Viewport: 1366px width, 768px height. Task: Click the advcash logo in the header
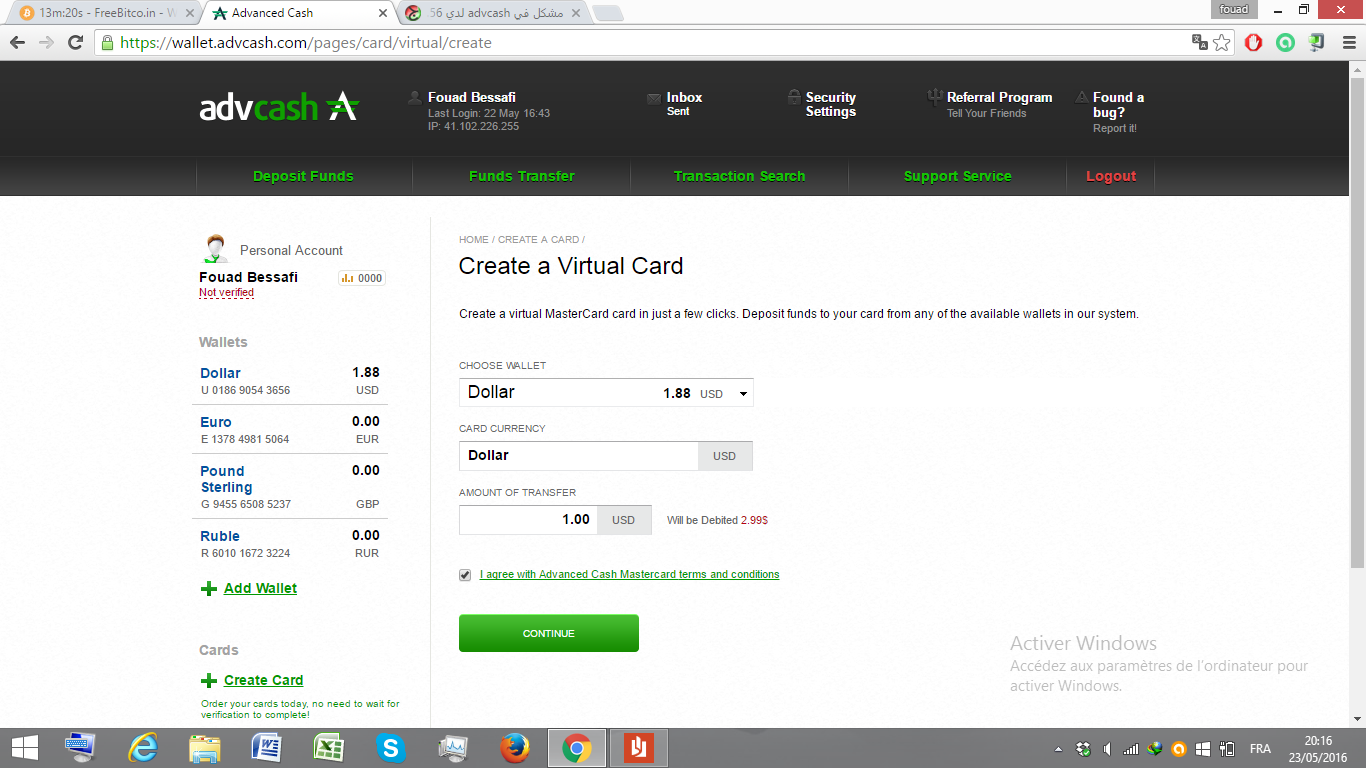point(279,106)
